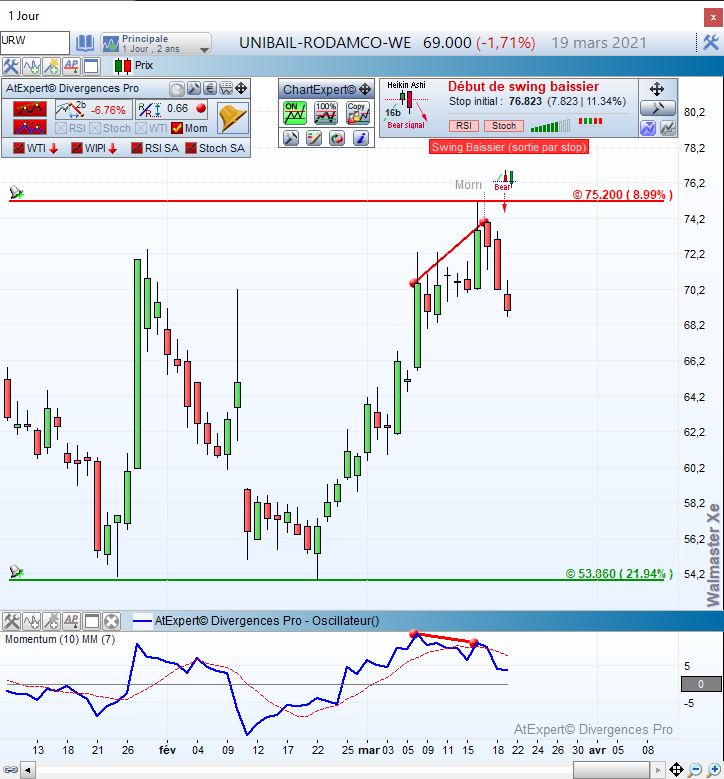Uncheck the Mom checkbox

click(x=177, y=128)
